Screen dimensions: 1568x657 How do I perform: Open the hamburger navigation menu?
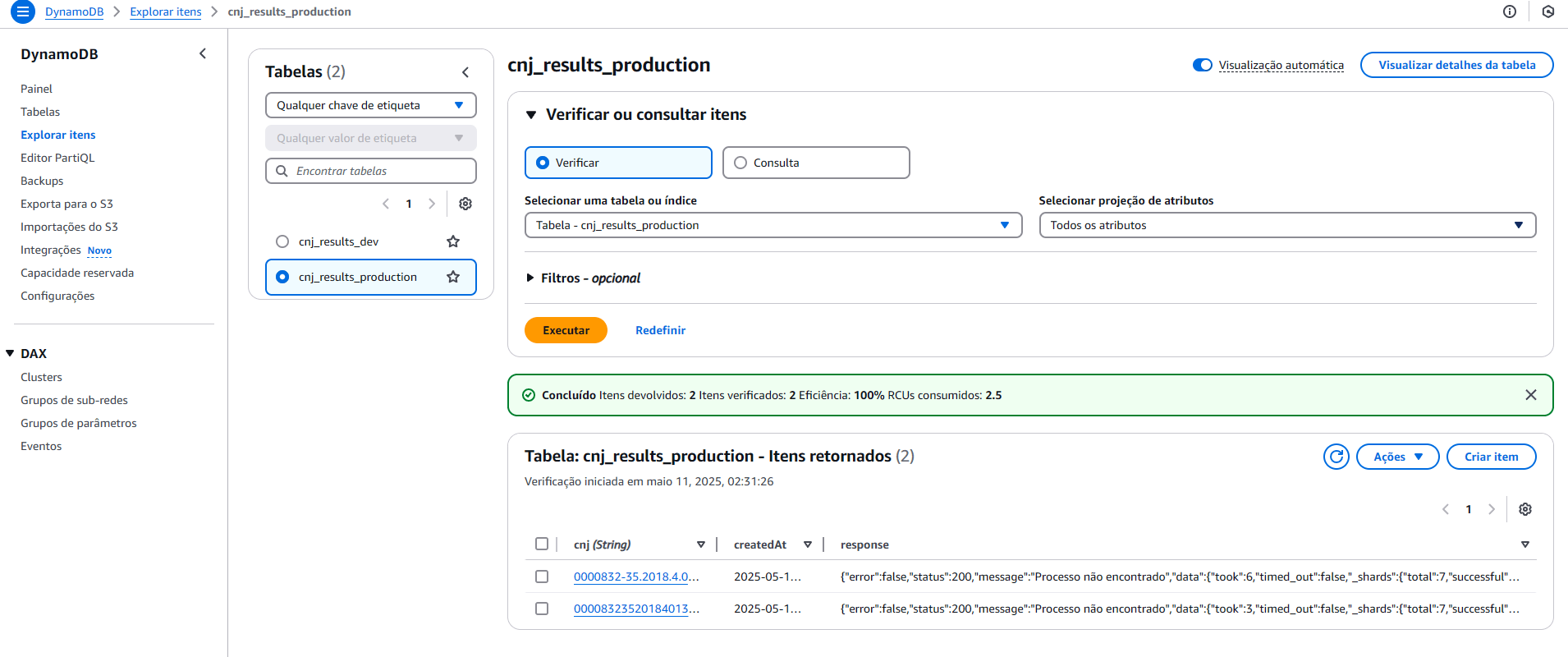pos(23,11)
